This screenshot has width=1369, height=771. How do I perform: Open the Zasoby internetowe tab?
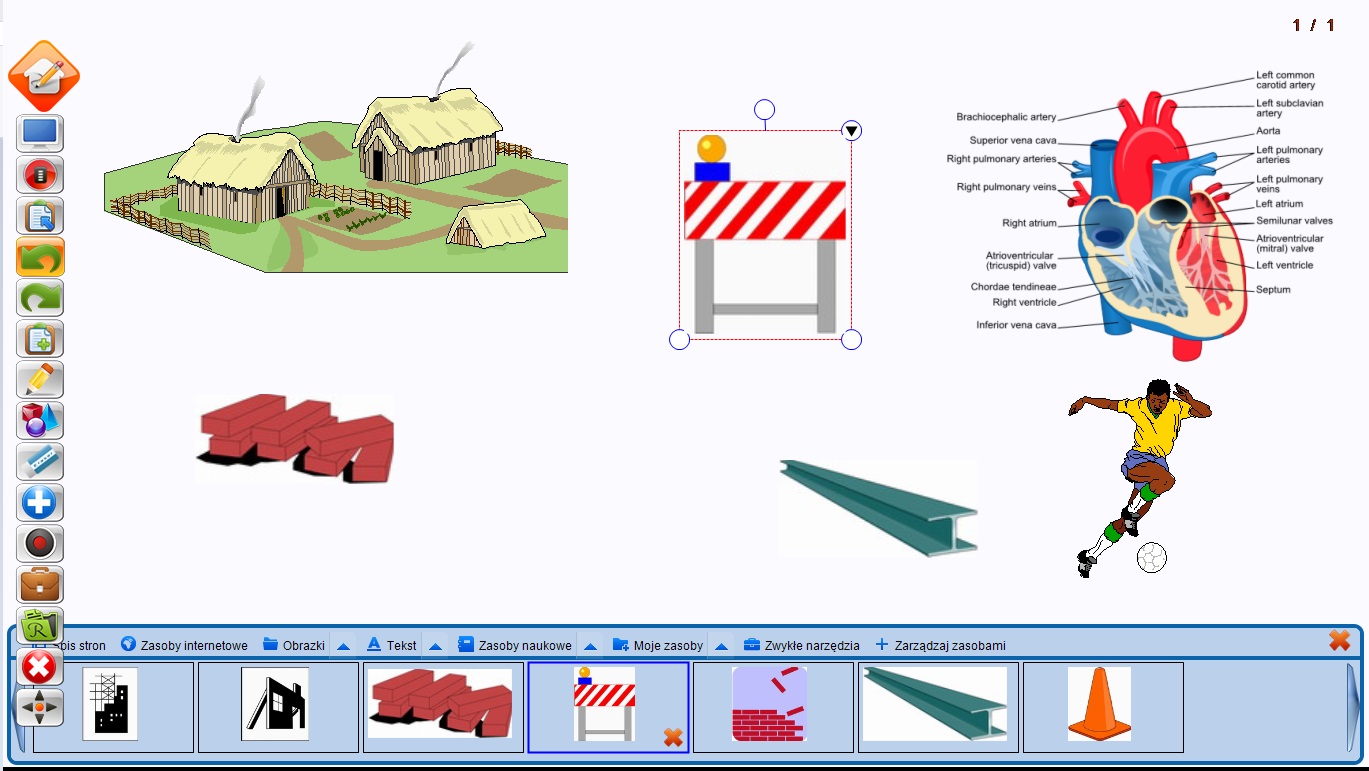184,645
